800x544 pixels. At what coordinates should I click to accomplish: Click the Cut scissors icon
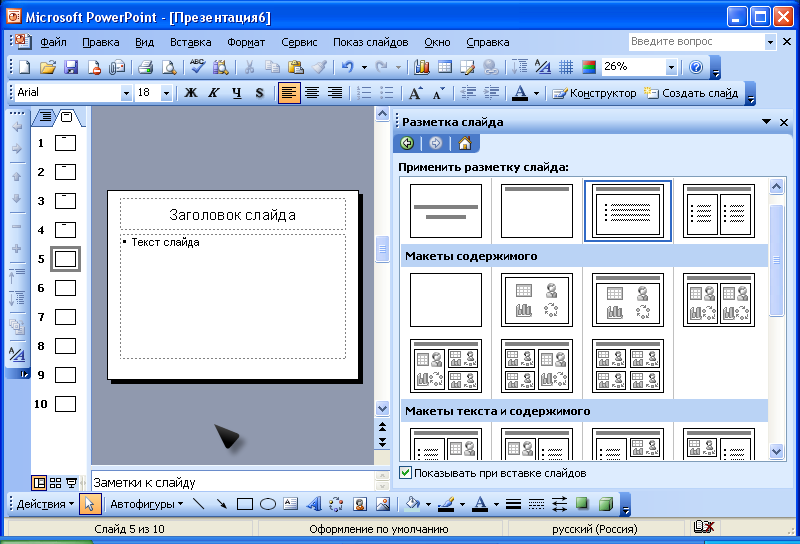click(x=249, y=67)
